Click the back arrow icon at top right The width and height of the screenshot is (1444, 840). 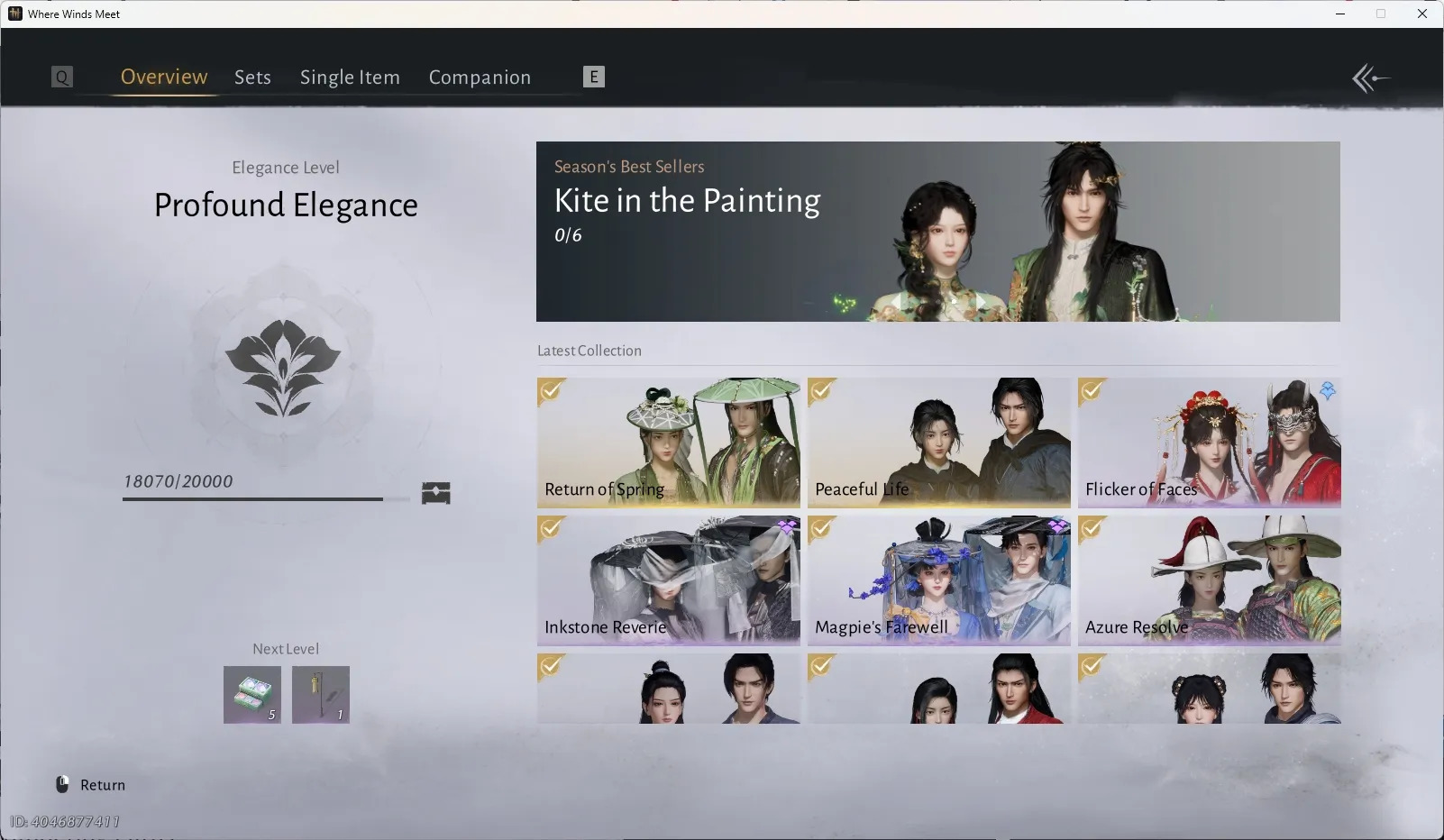(1370, 78)
